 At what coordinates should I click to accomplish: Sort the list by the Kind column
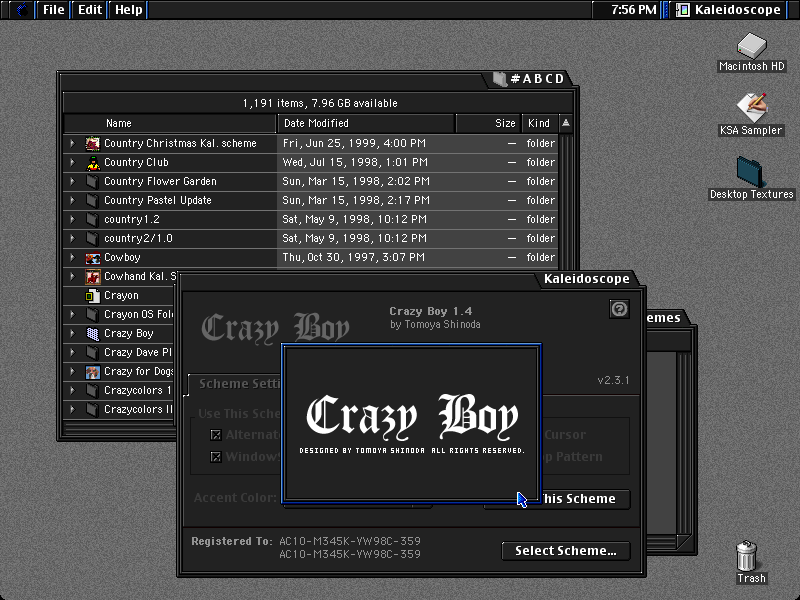pos(539,123)
